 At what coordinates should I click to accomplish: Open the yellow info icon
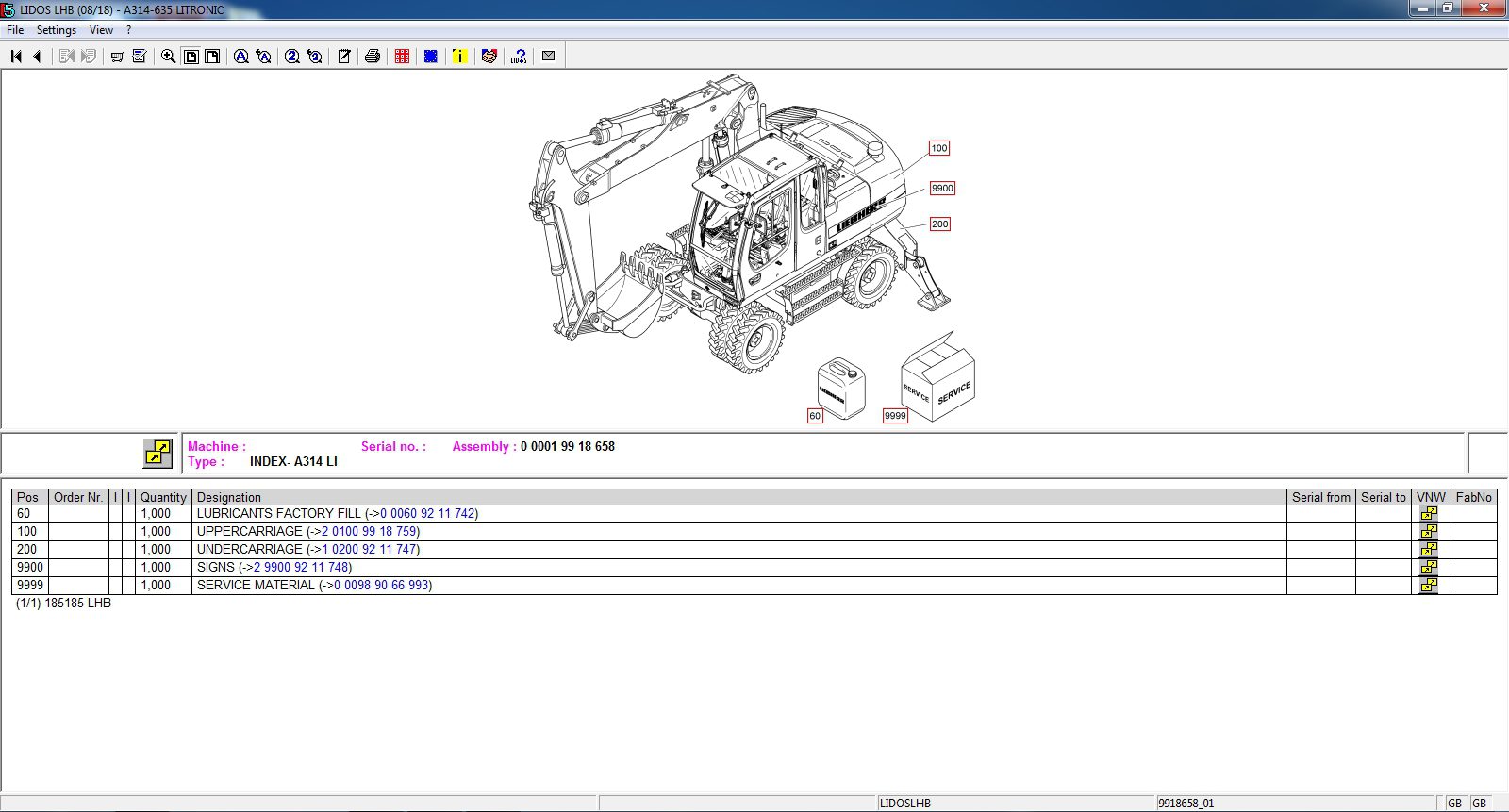[x=459, y=57]
